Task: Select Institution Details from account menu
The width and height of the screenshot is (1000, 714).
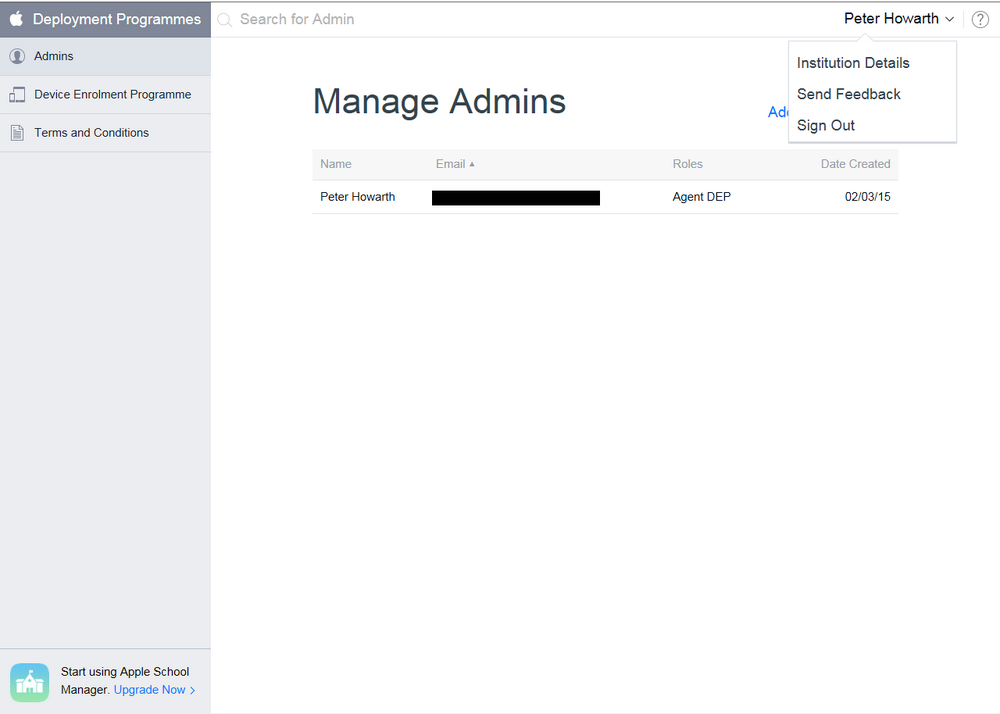Action: [x=853, y=63]
